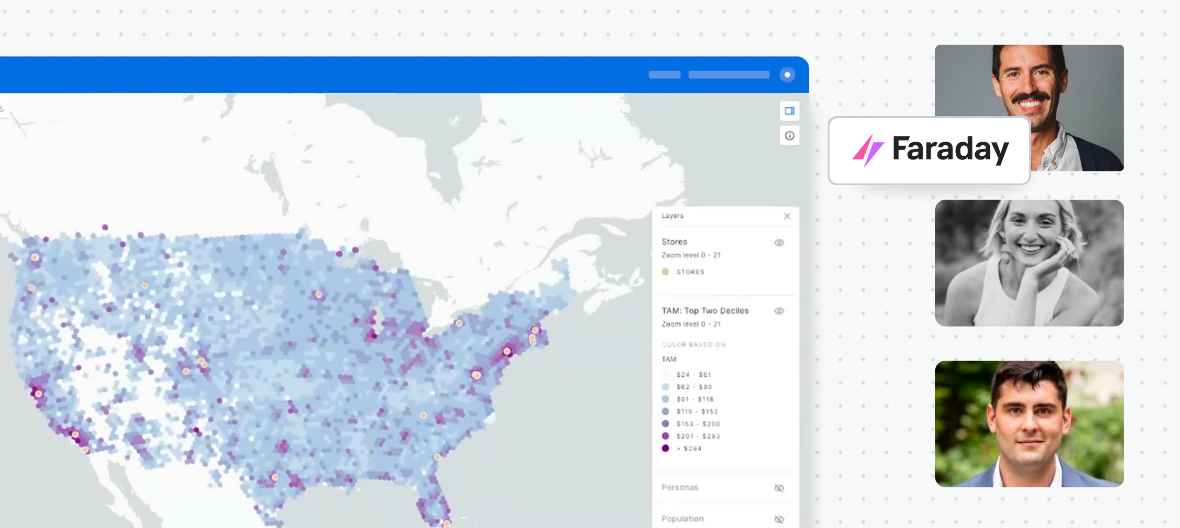The width and height of the screenshot is (1180, 528).
Task: Open the user avatar in blue header
Action: (787, 74)
